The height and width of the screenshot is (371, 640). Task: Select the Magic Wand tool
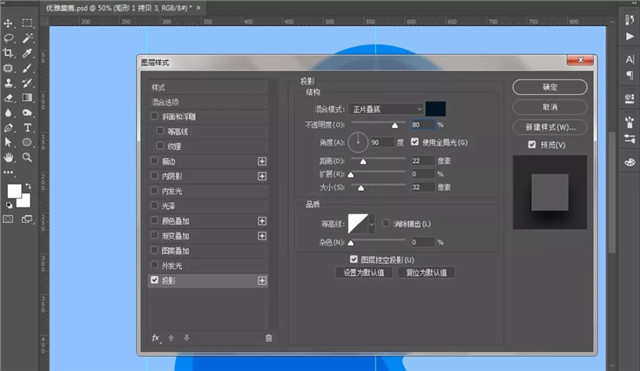(x=27, y=38)
